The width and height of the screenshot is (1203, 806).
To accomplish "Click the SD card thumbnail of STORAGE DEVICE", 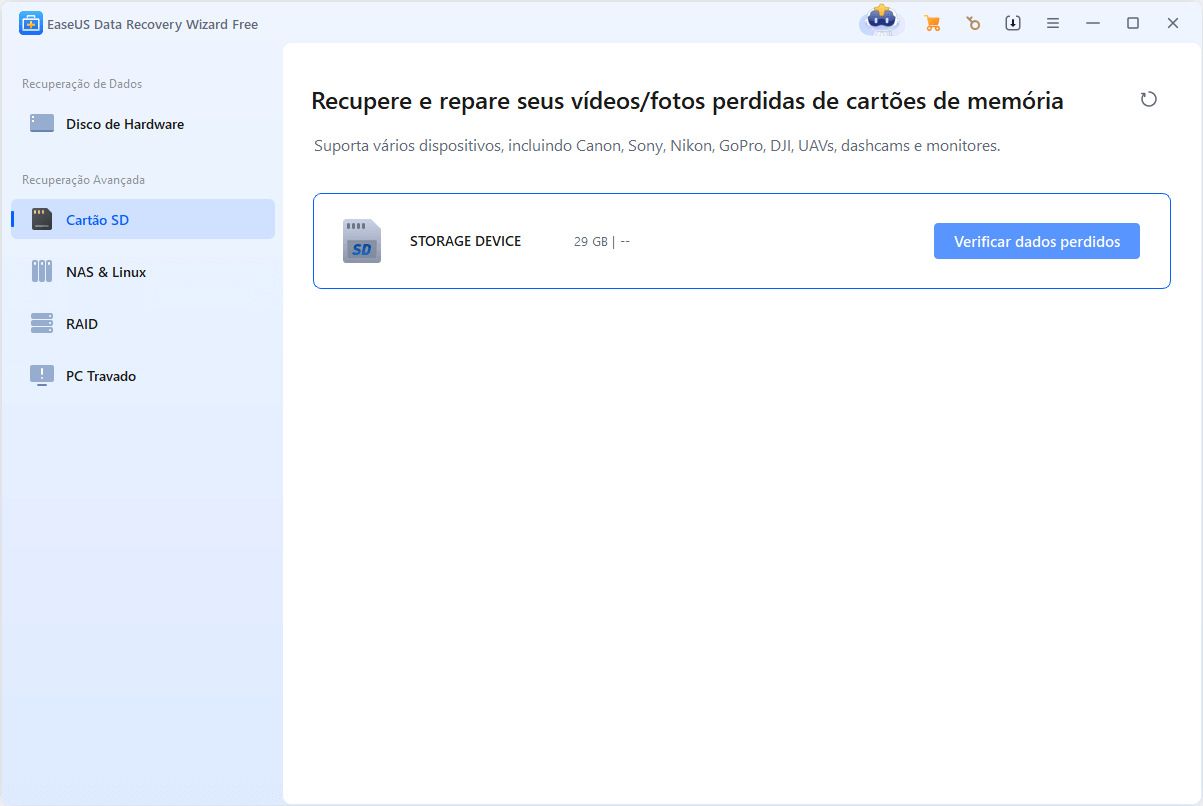I will tap(361, 241).
